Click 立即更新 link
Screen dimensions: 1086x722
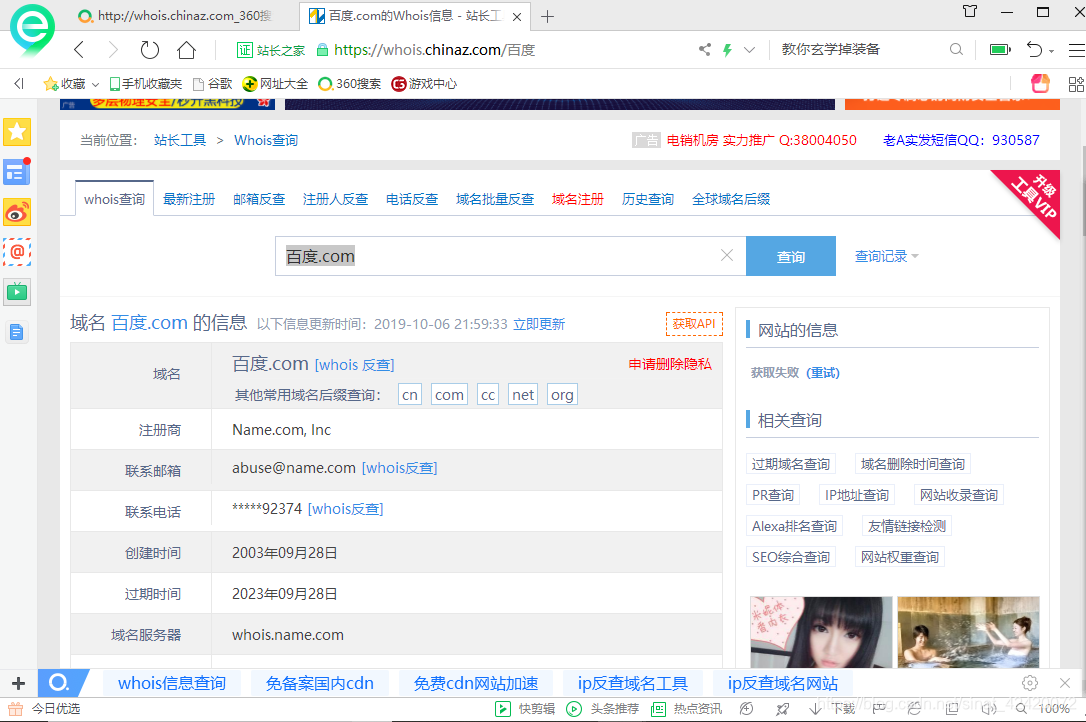click(x=539, y=324)
